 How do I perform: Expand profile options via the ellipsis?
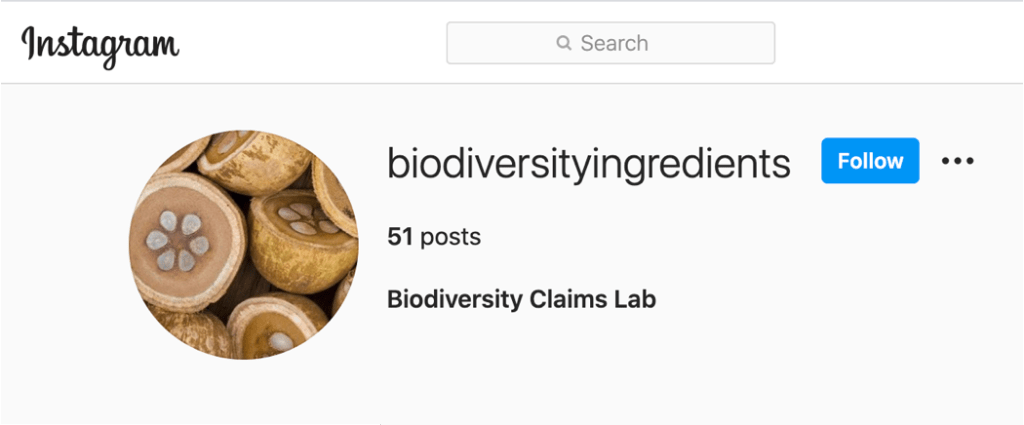click(x=957, y=161)
